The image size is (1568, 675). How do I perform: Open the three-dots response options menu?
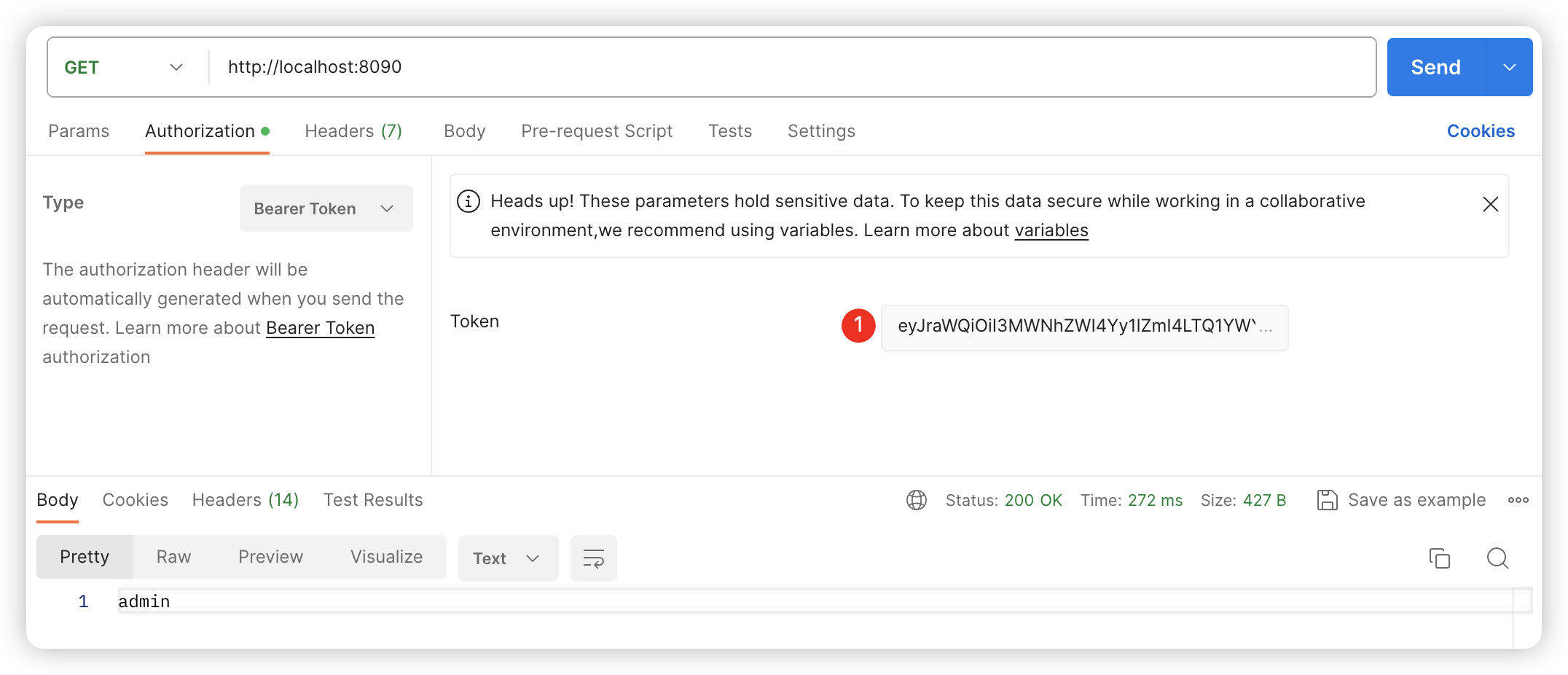pos(1518,500)
